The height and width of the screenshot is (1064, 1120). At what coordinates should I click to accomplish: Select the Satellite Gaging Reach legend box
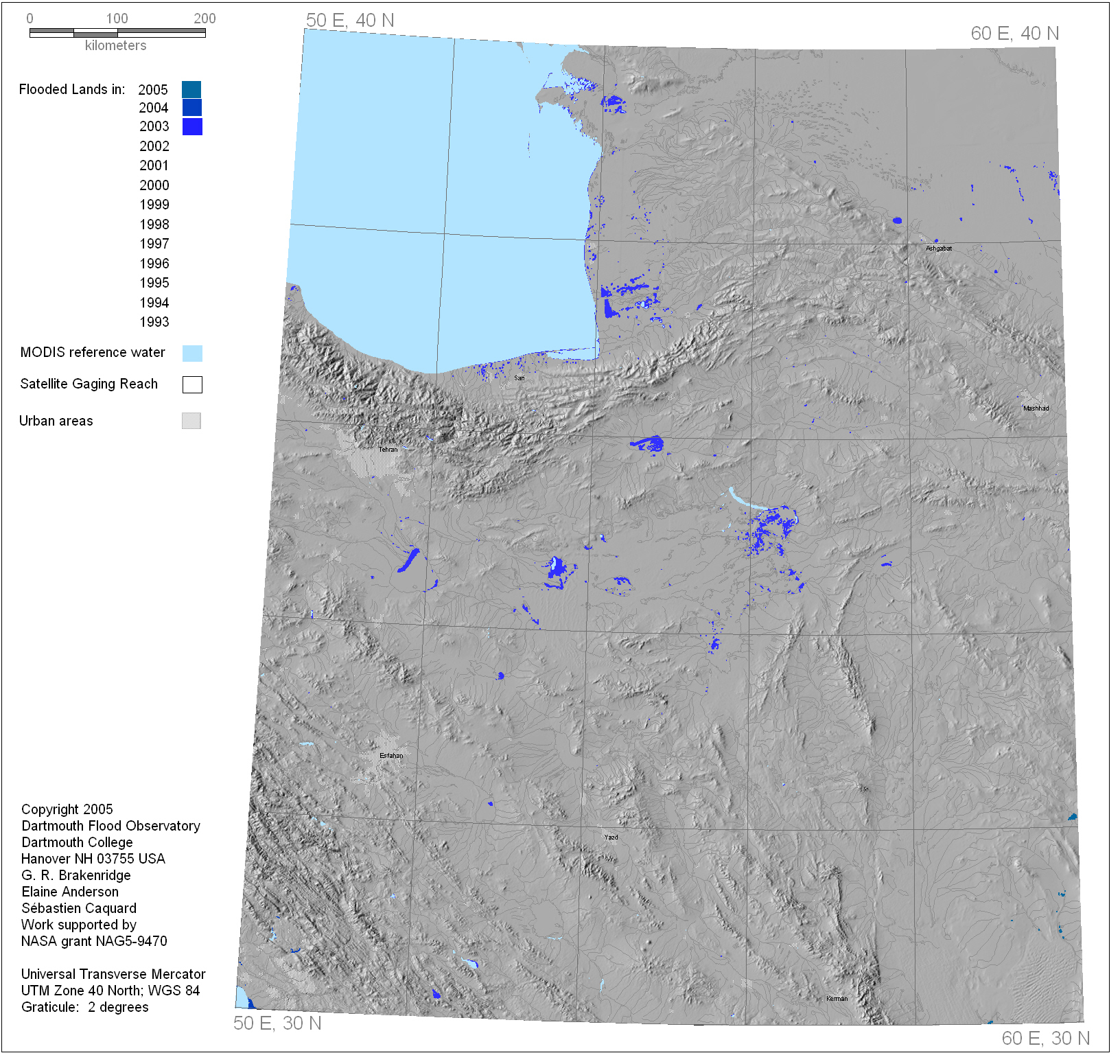192,384
